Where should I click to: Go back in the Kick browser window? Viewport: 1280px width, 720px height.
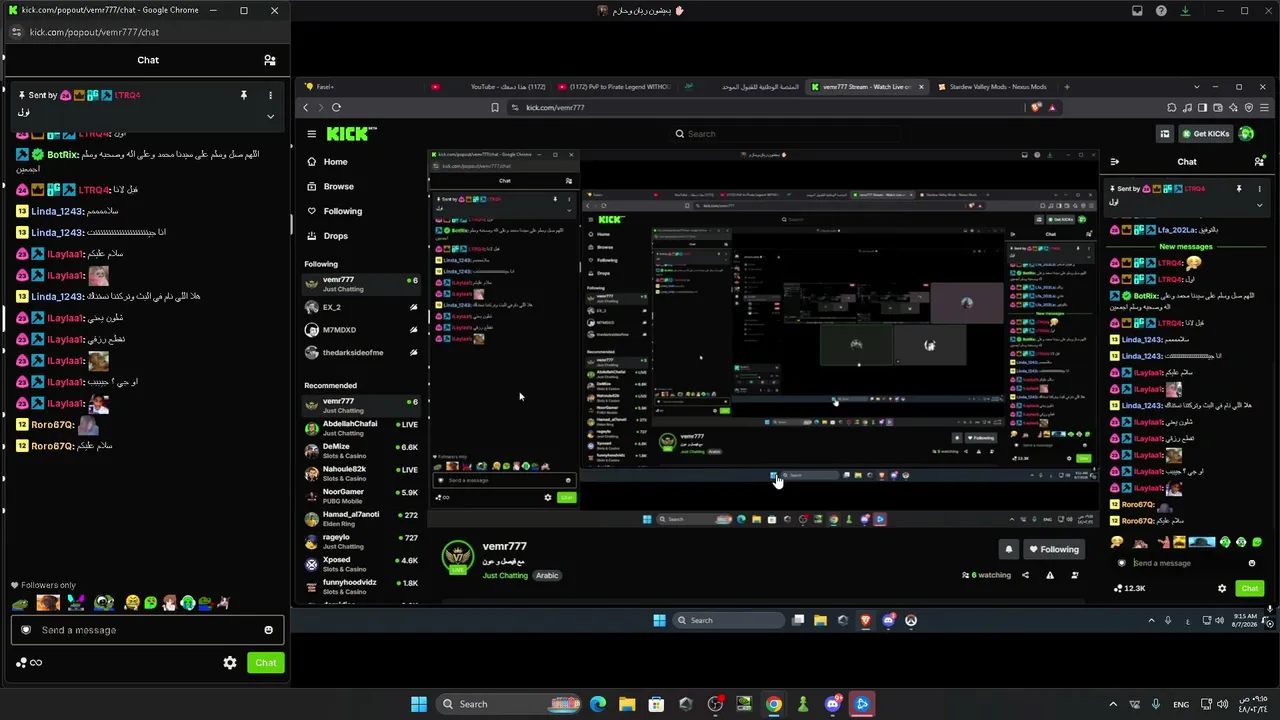tap(306, 108)
